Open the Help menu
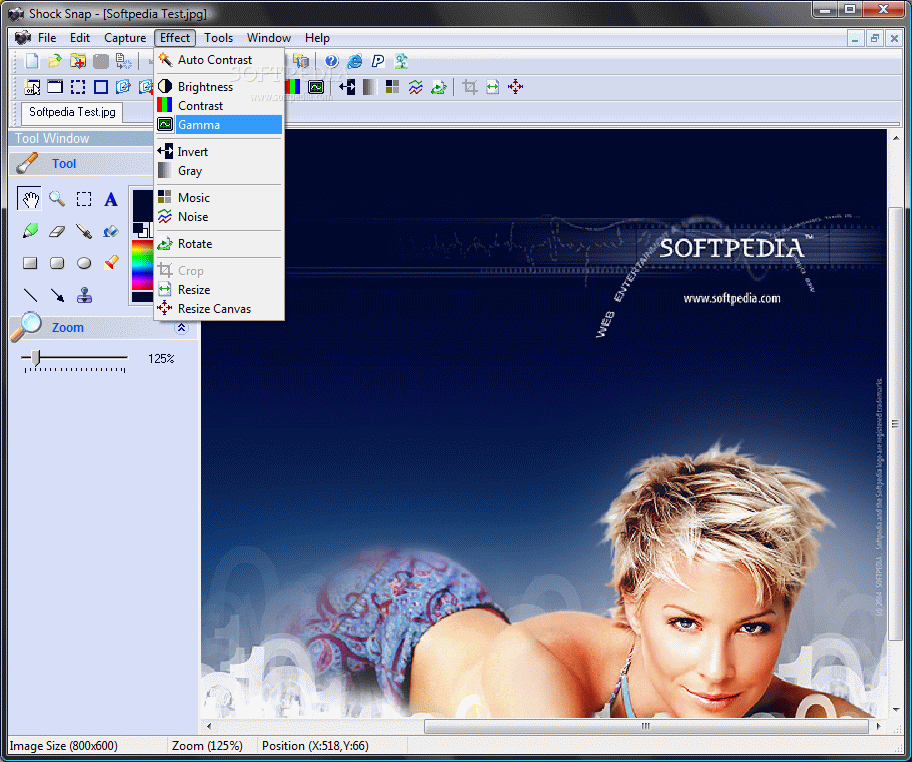912x762 pixels. click(317, 38)
